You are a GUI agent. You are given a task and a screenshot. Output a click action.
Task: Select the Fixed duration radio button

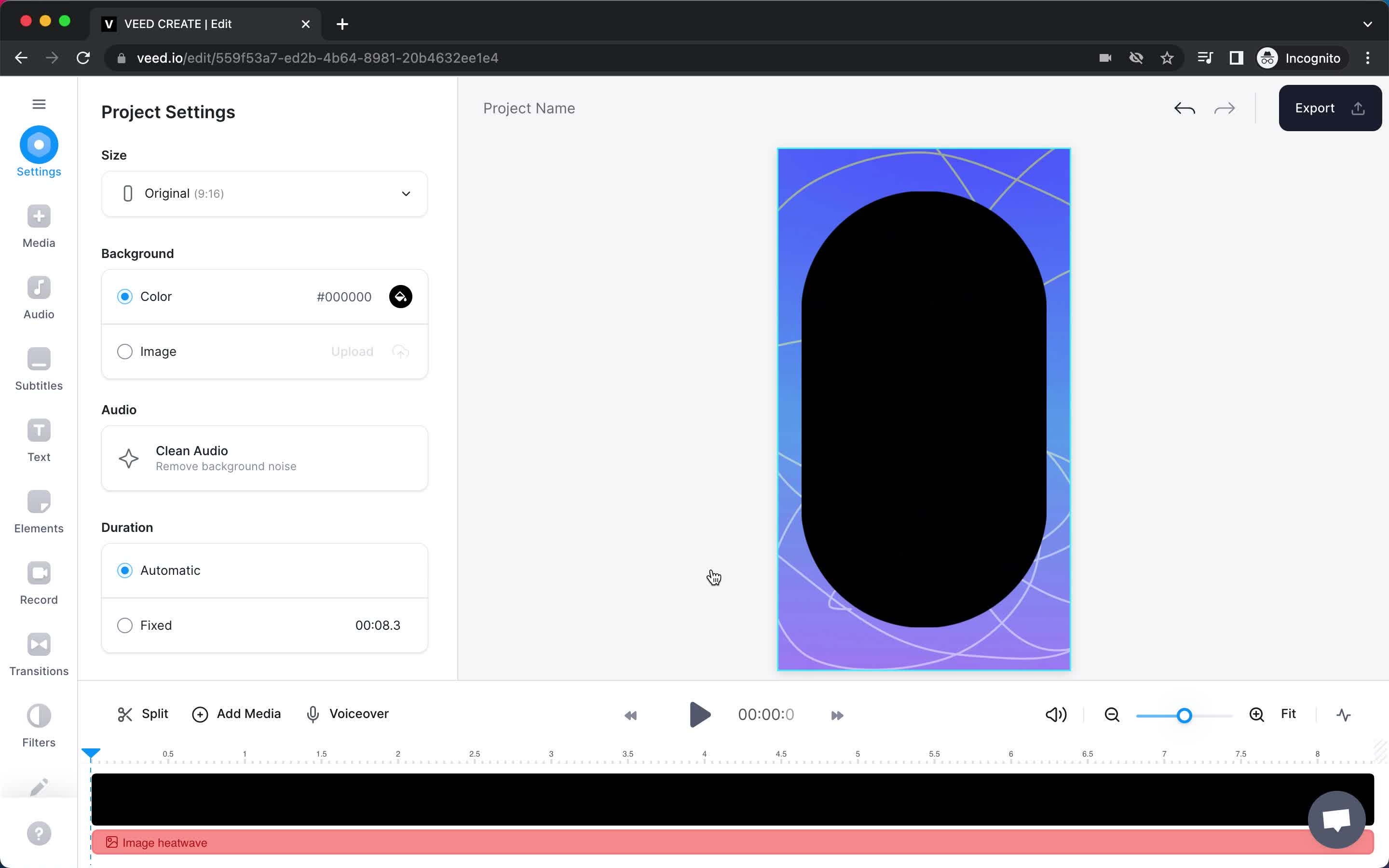pyautogui.click(x=124, y=625)
